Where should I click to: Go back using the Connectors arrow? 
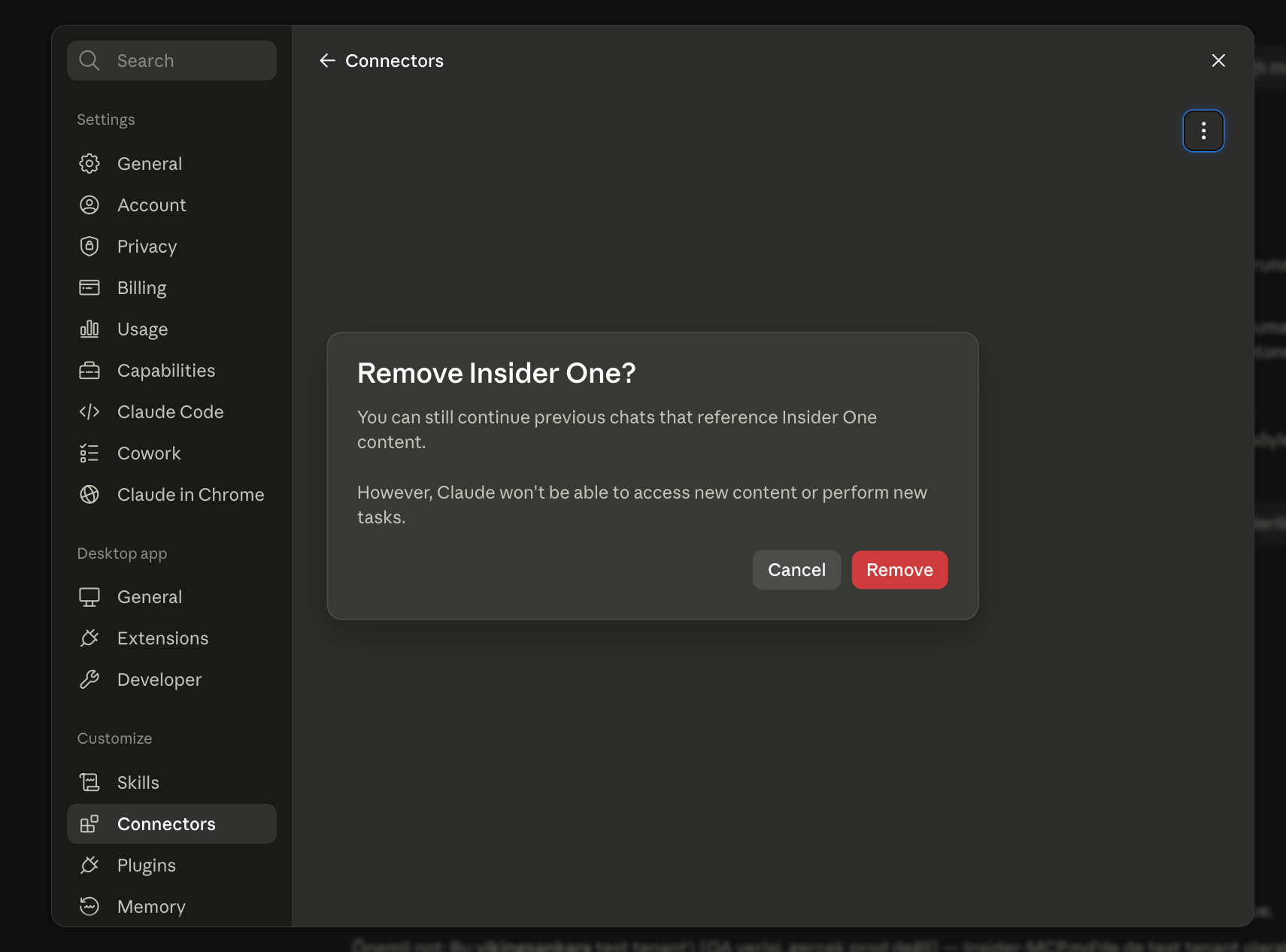pos(327,60)
